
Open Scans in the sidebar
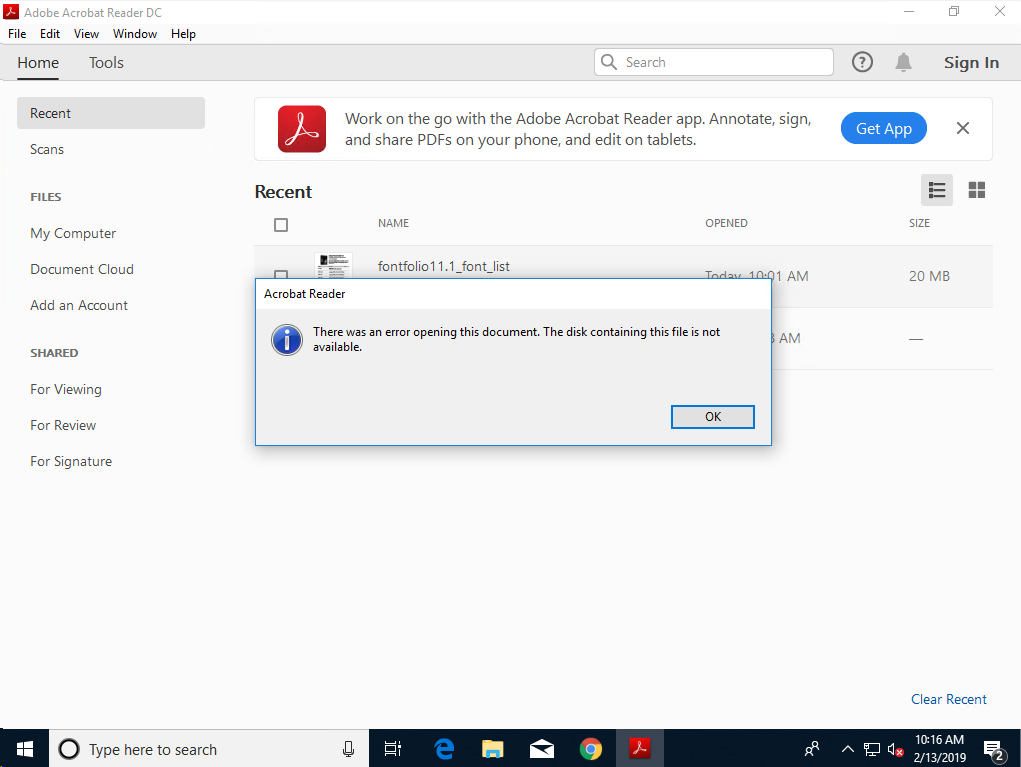click(x=47, y=149)
